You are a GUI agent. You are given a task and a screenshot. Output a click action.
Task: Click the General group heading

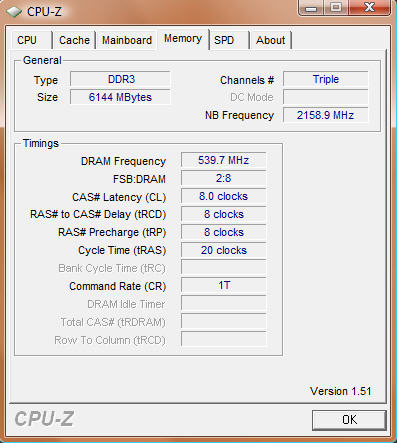(42, 60)
